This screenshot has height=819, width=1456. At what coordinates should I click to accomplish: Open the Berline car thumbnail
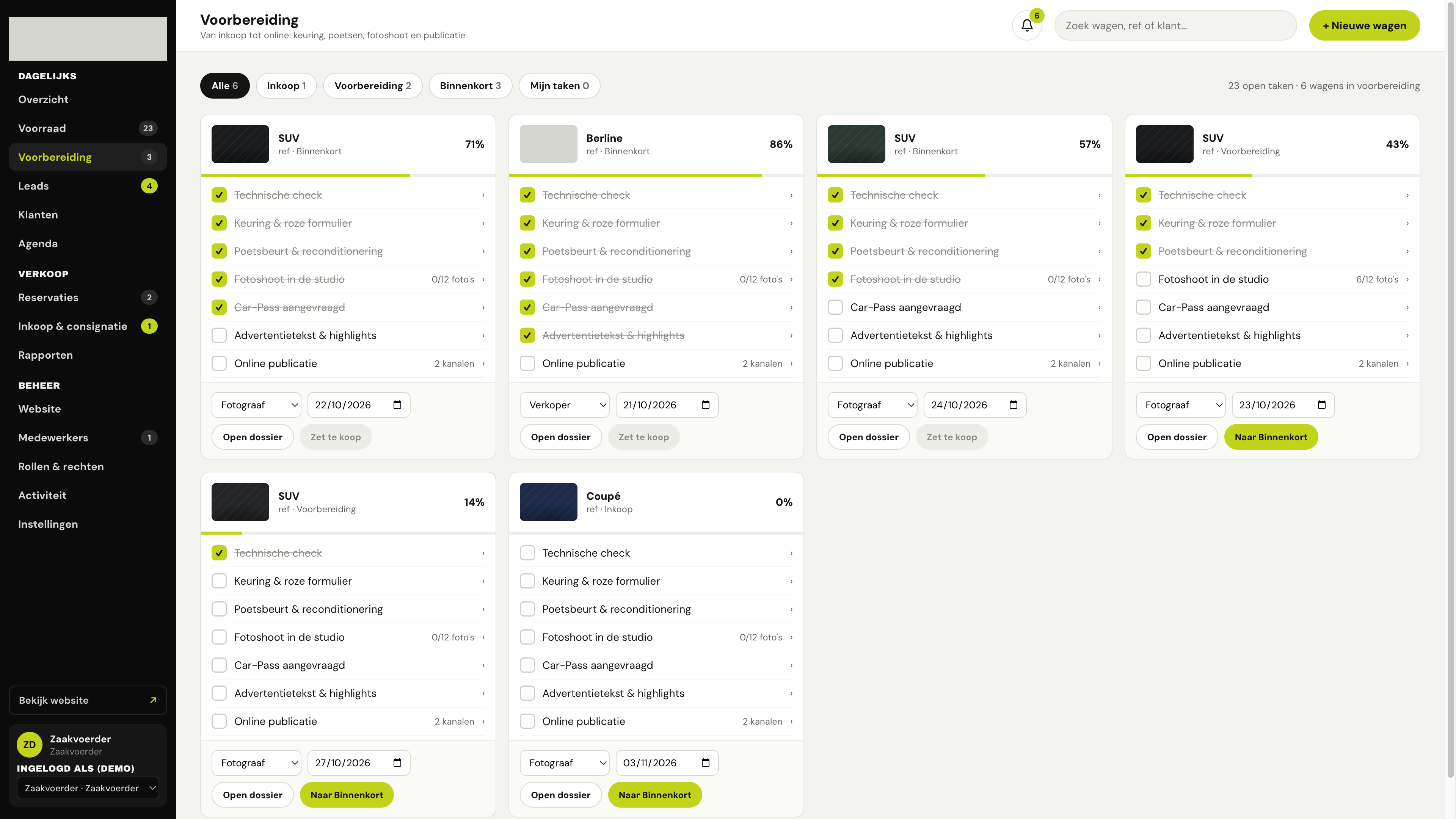coord(548,144)
